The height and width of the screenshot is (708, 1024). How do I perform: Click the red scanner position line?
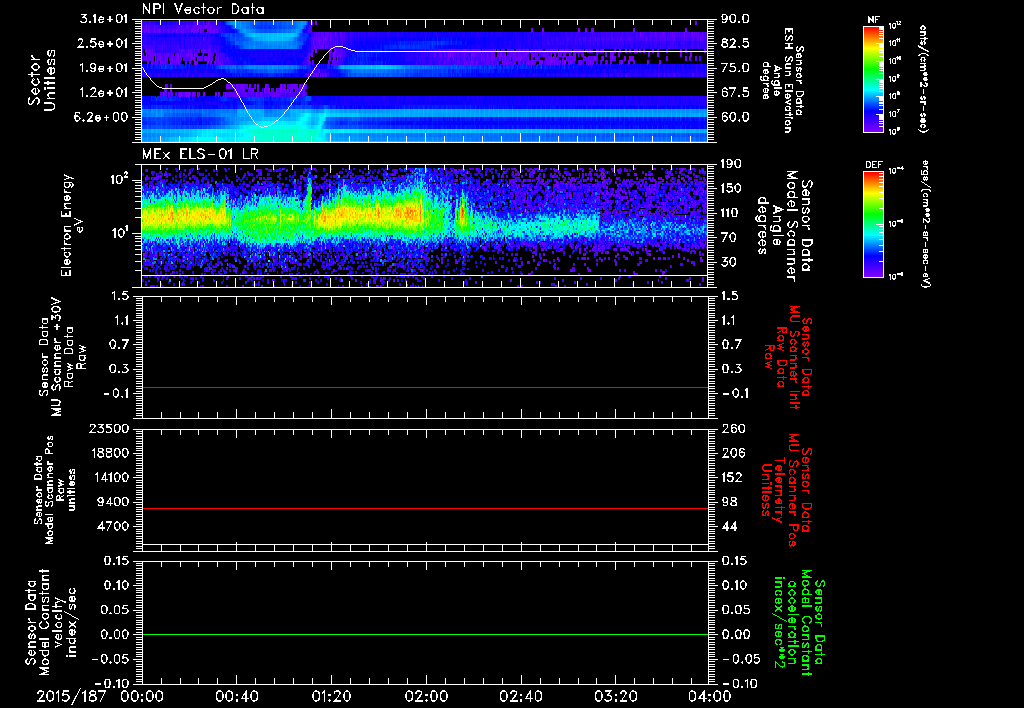click(424, 509)
